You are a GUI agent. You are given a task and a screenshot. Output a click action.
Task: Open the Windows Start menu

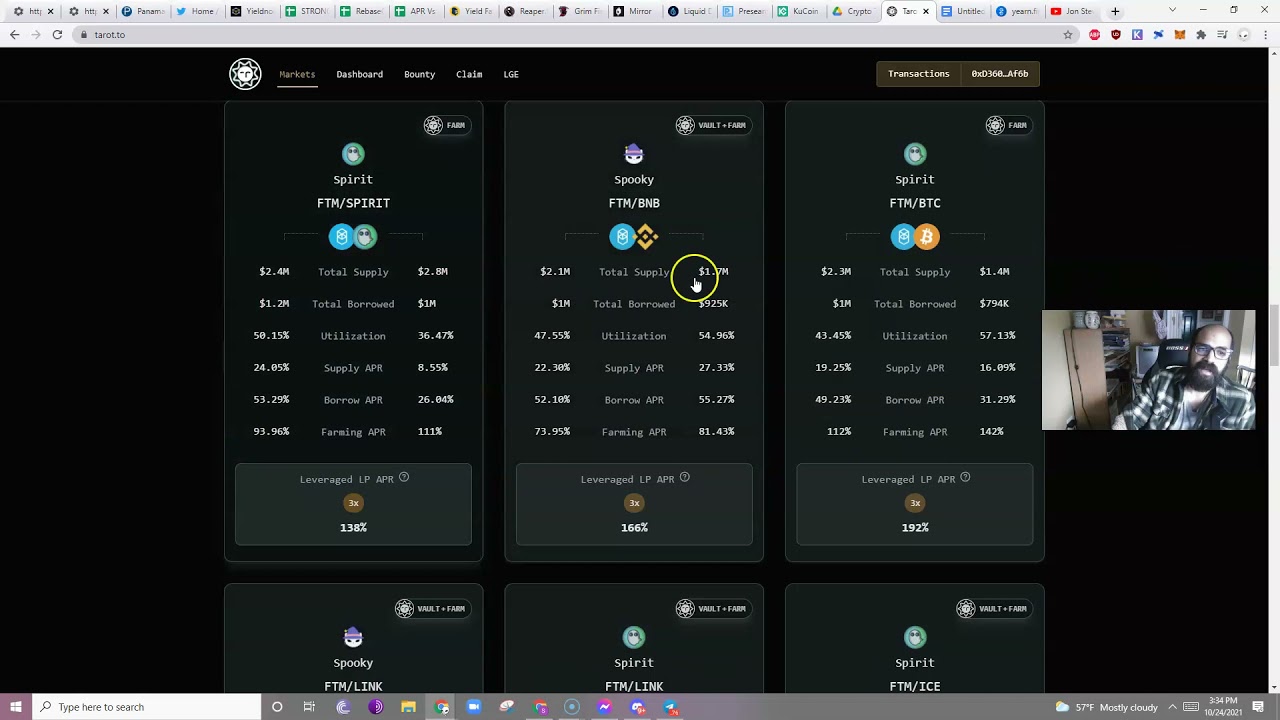16,707
